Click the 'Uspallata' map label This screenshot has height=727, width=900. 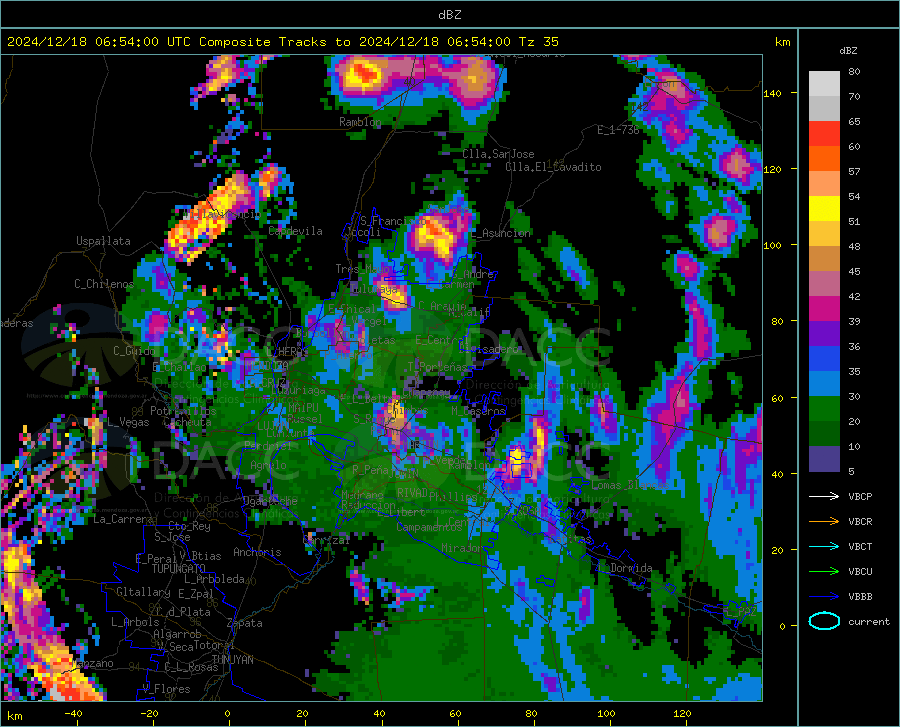[103, 241]
